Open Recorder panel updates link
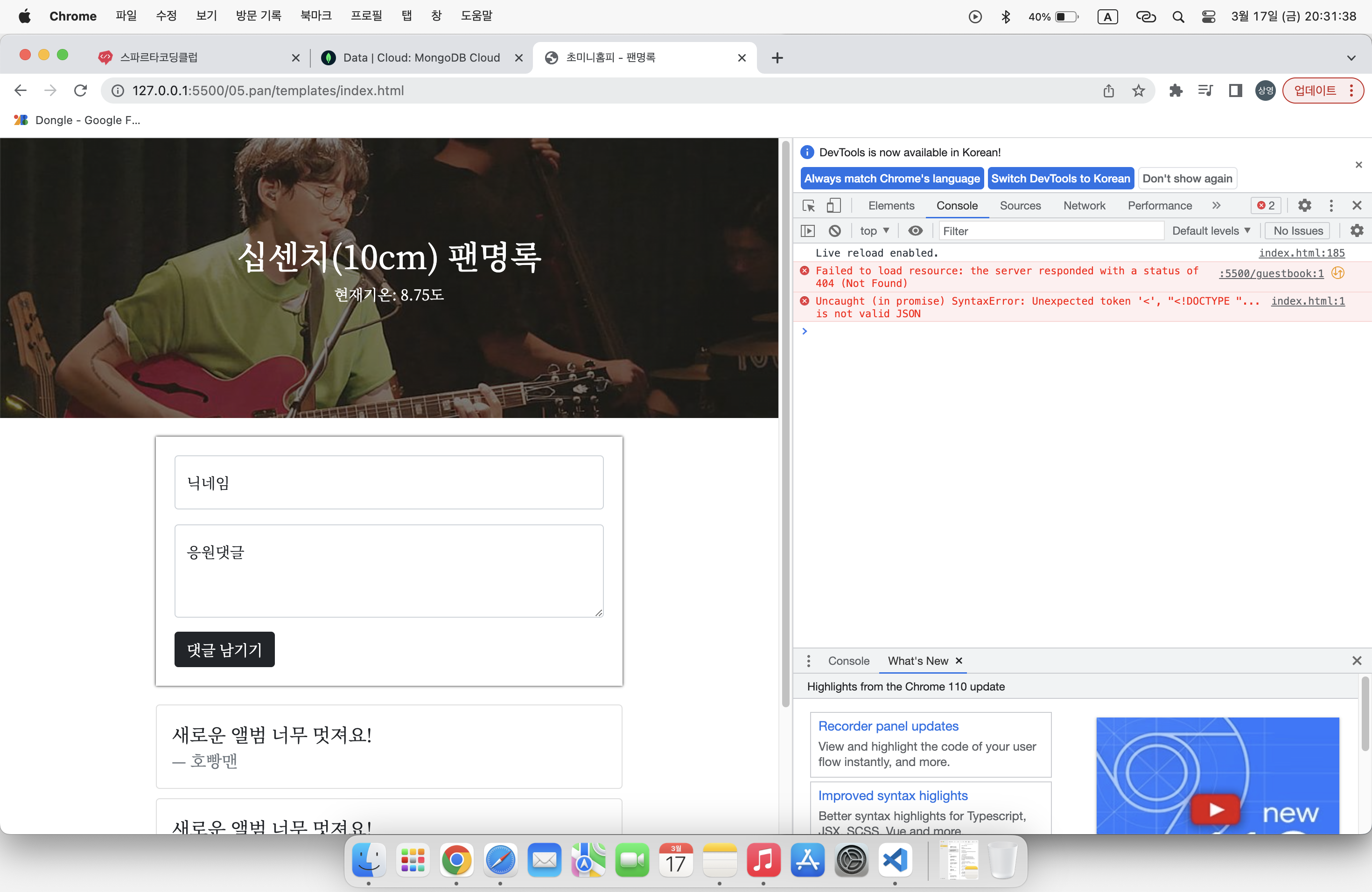Image resolution: width=1372 pixels, height=892 pixels. pos(889,726)
